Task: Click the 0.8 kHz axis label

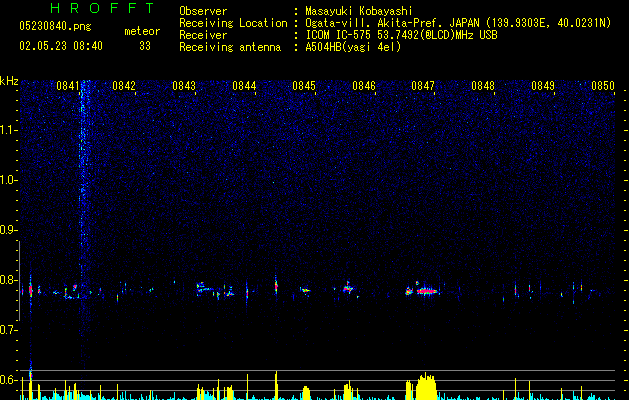Action: [x=9, y=280]
